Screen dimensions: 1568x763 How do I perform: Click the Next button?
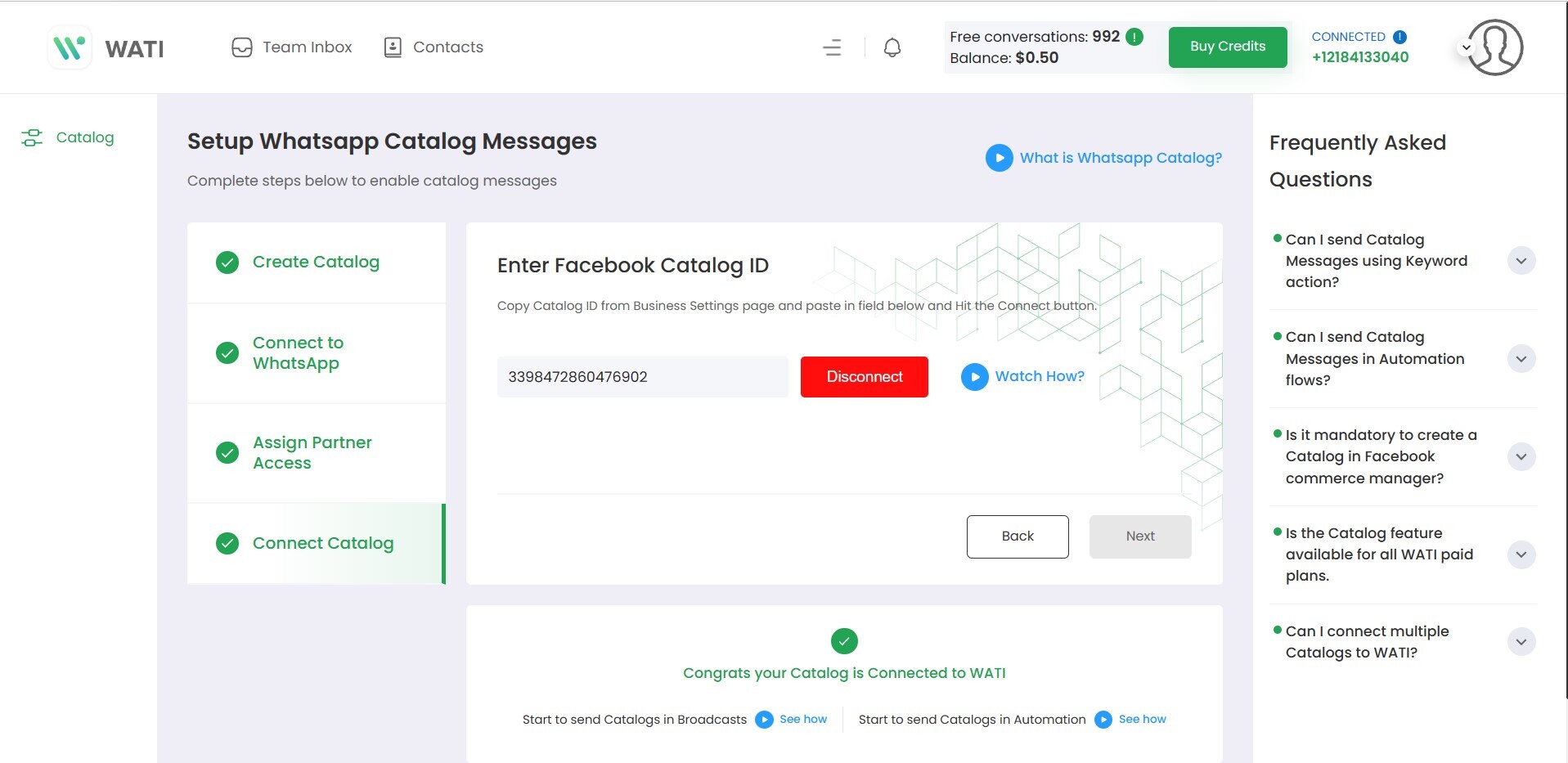[1140, 536]
